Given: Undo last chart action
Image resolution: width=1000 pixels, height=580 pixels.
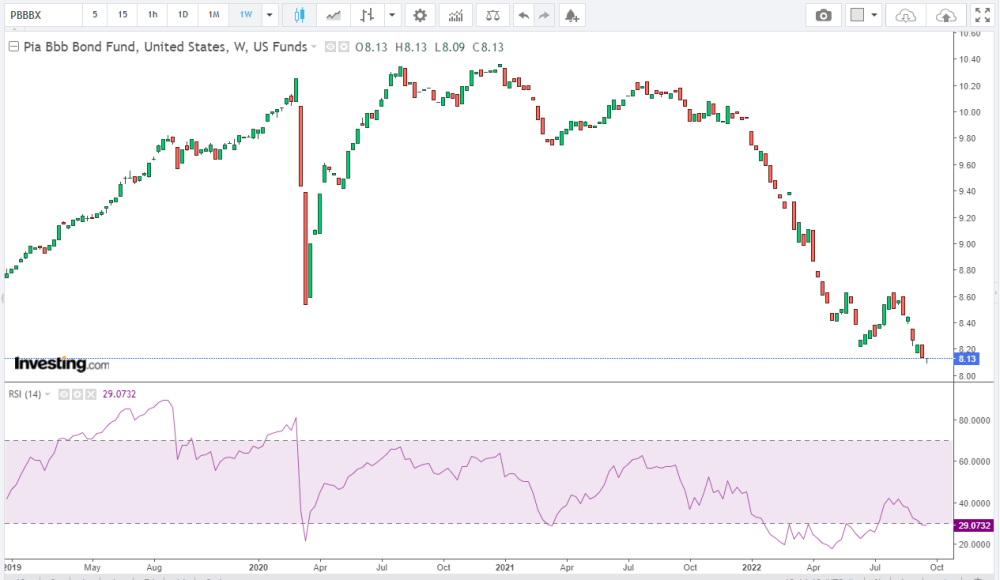Looking at the screenshot, I should (x=523, y=15).
